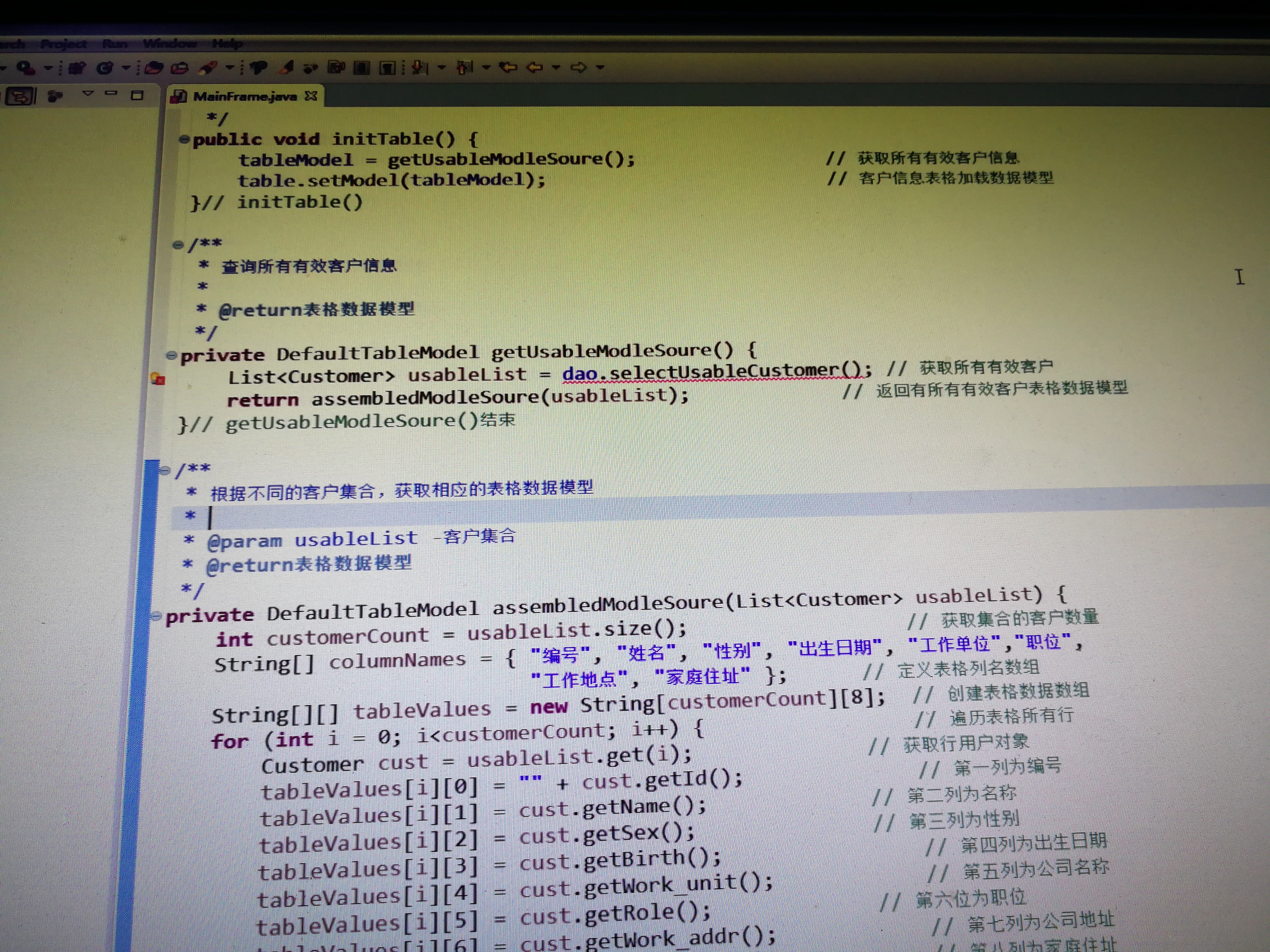Click the "cust.getName();" call
The height and width of the screenshot is (952, 1270).
(613, 807)
